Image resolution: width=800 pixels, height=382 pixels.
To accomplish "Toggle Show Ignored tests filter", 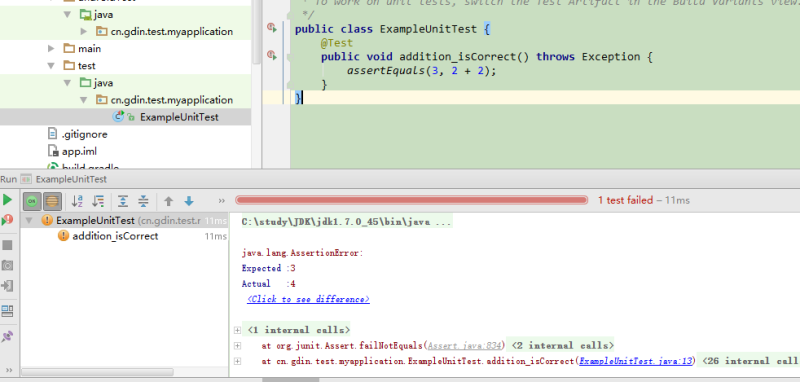I will [x=52, y=201].
